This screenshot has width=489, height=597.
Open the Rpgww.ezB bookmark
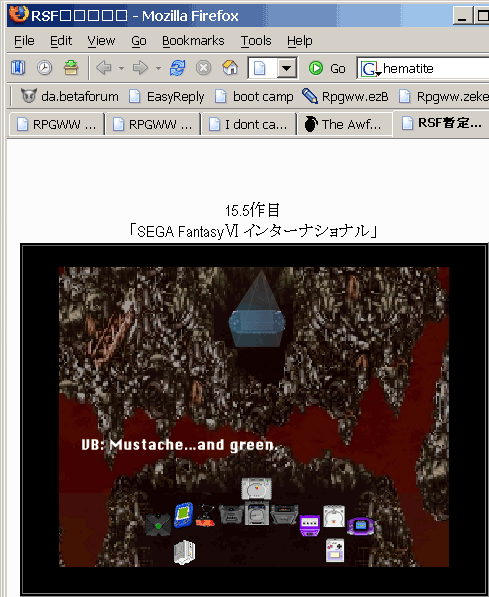tap(345, 96)
